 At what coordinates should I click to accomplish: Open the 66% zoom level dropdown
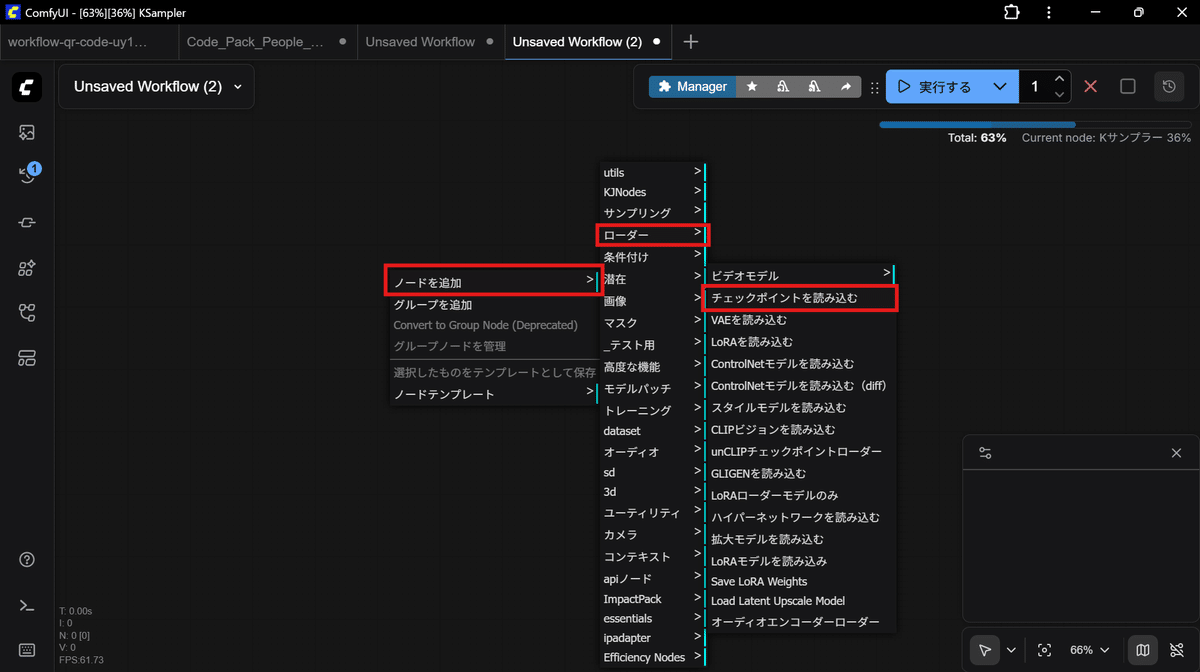click(x=1090, y=649)
